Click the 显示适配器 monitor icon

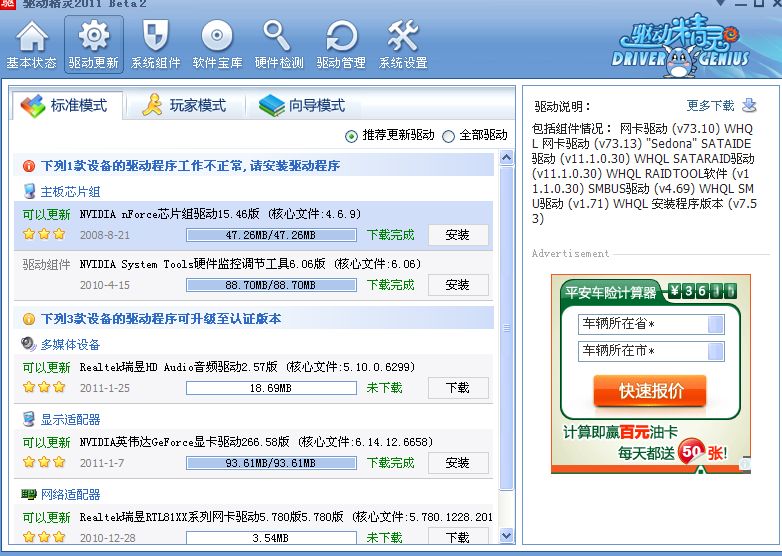click(x=29, y=419)
